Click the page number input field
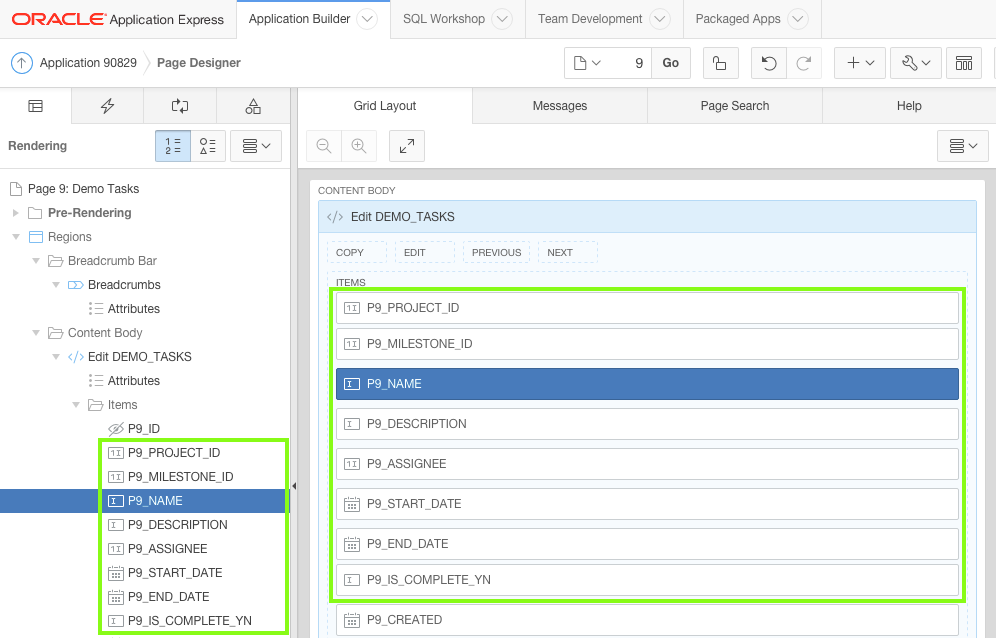Screen dimensions: 996x638 pyautogui.click(x=630, y=63)
